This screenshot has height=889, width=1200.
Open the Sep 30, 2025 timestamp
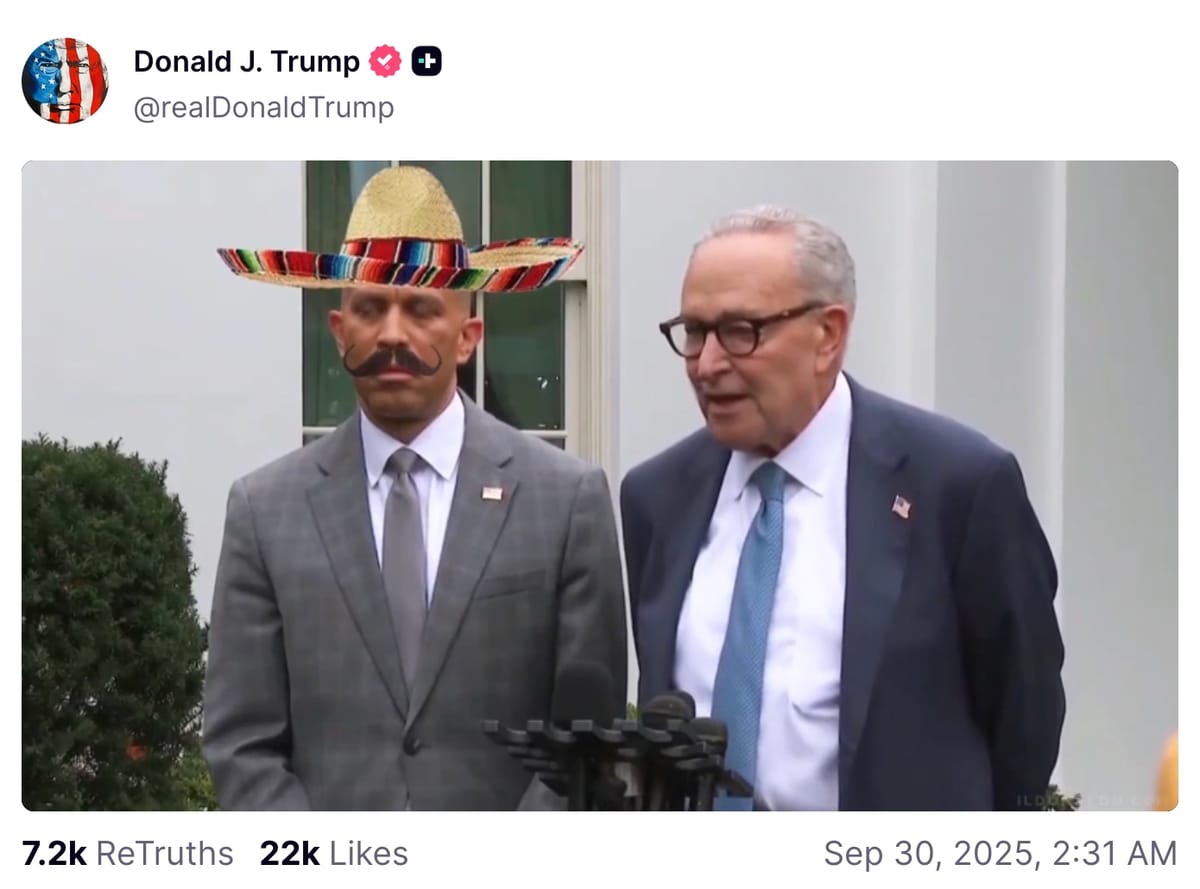point(999,853)
